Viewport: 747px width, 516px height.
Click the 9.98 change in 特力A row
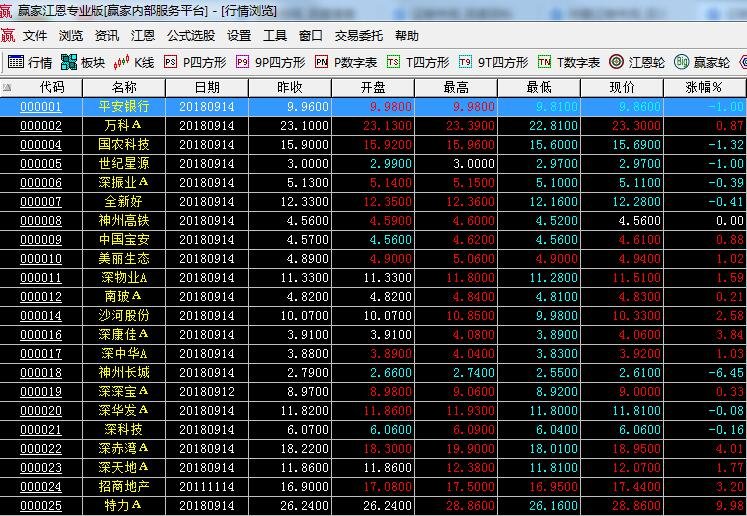(730, 506)
